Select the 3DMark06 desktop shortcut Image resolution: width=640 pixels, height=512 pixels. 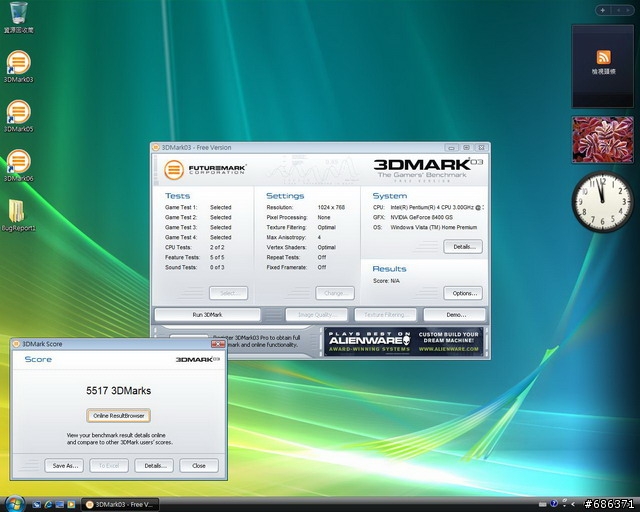(18, 166)
